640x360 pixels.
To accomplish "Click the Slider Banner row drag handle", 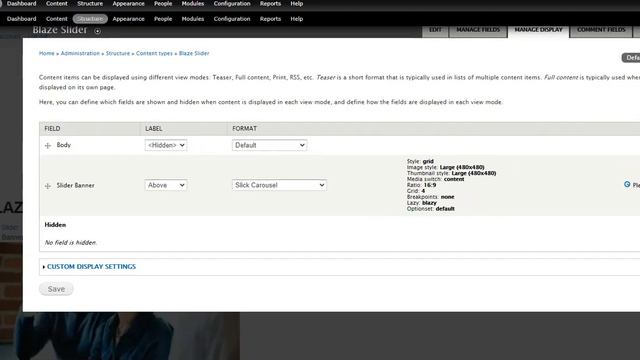I will pyautogui.click(x=48, y=186).
